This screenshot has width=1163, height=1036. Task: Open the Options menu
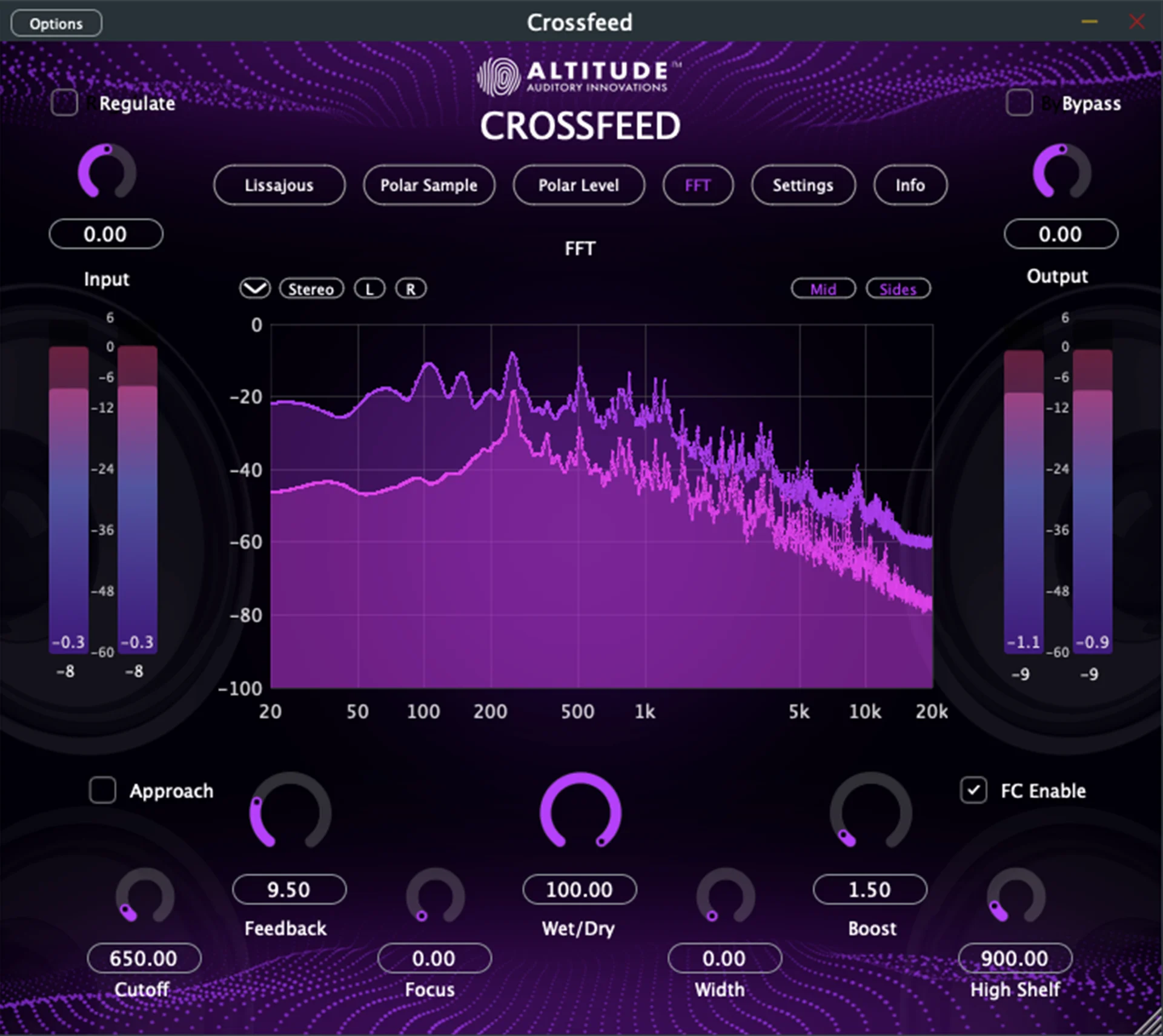tap(56, 24)
